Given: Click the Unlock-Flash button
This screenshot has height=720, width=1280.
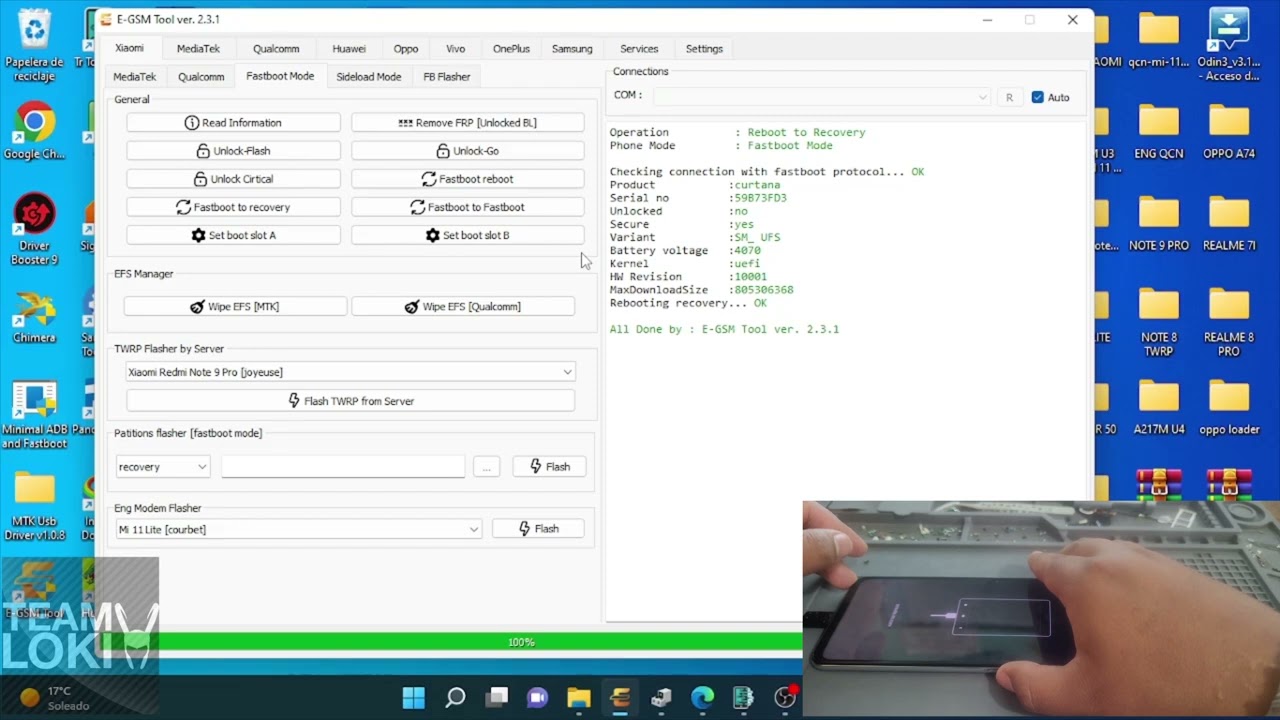Looking at the screenshot, I should 233,151.
